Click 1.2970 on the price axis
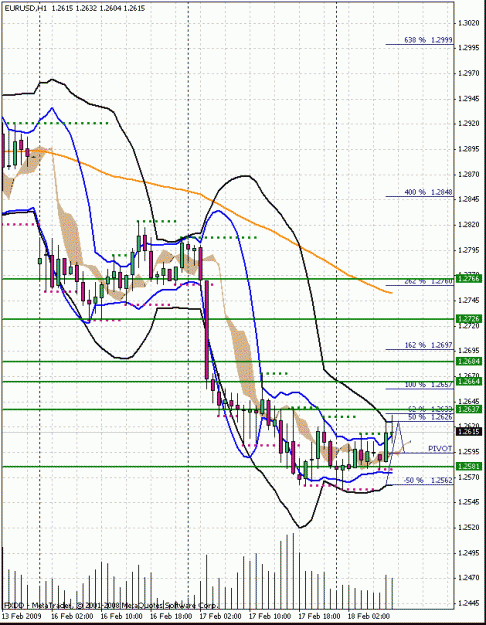Viewport: 486px width, 625px height. coord(469,73)
